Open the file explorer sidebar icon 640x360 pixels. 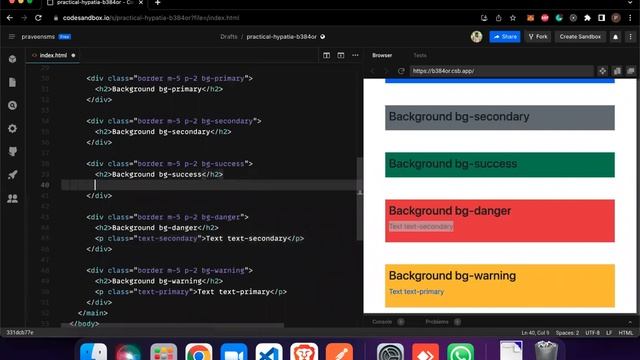[13, 82]
